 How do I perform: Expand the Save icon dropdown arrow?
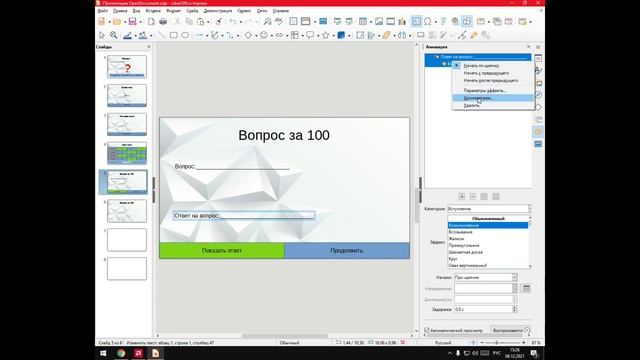tap(140, 22)
